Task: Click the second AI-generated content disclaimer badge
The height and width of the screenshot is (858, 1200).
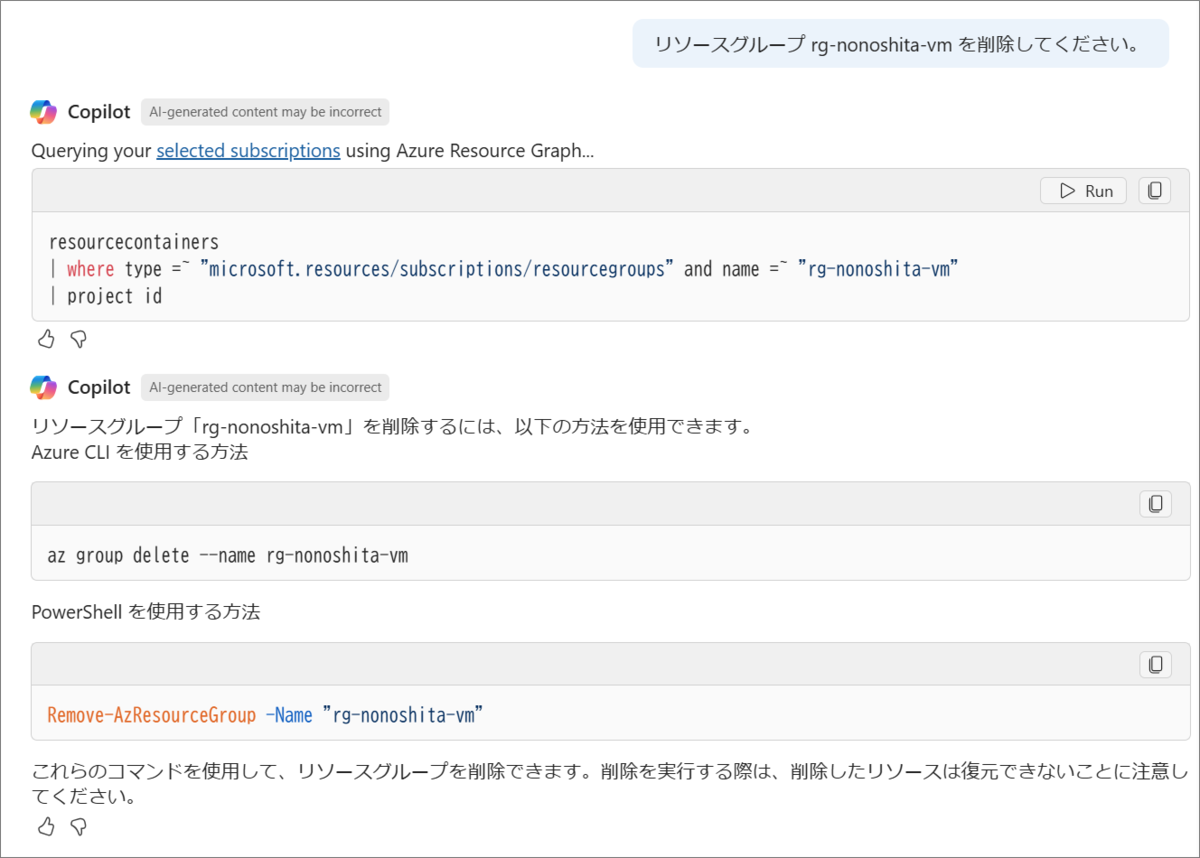Action: click(x=265, y=387)
